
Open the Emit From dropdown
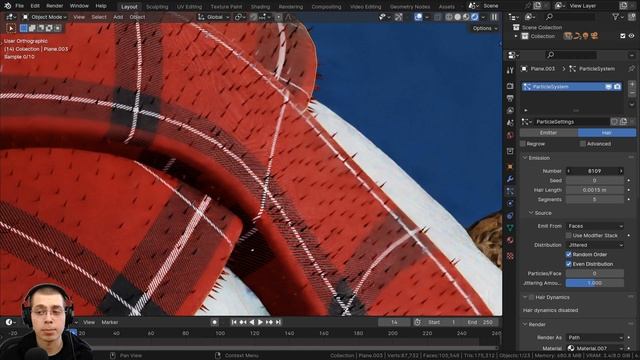coord(595,226)
